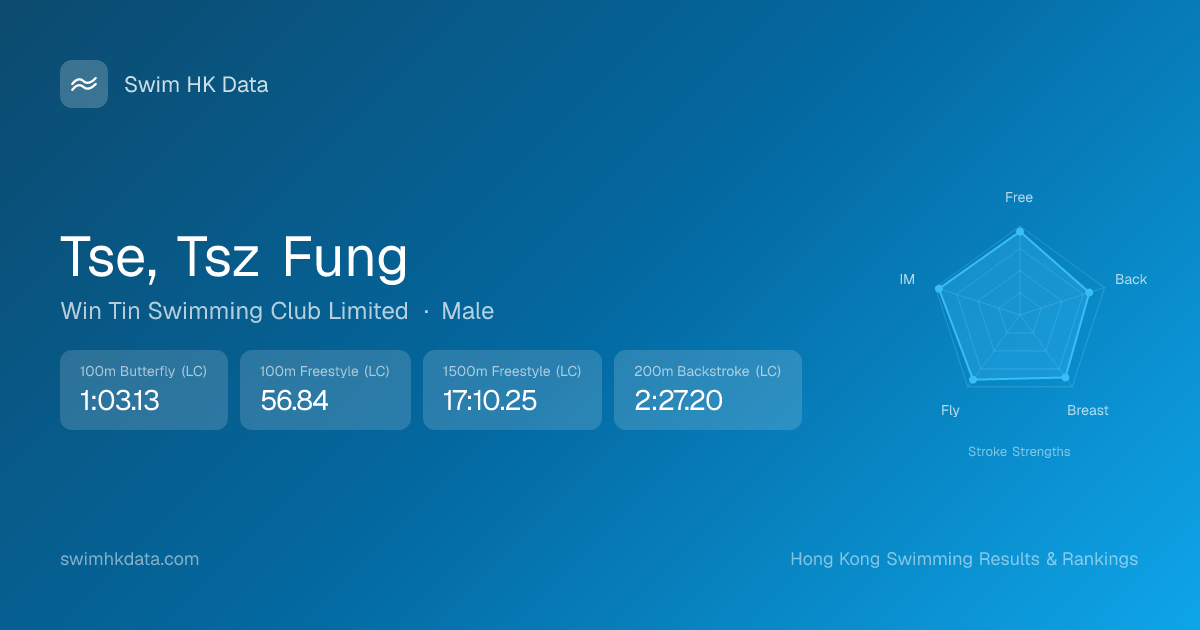Click the Male gender label
The image size is (1200, 630).
click(468, 311)
